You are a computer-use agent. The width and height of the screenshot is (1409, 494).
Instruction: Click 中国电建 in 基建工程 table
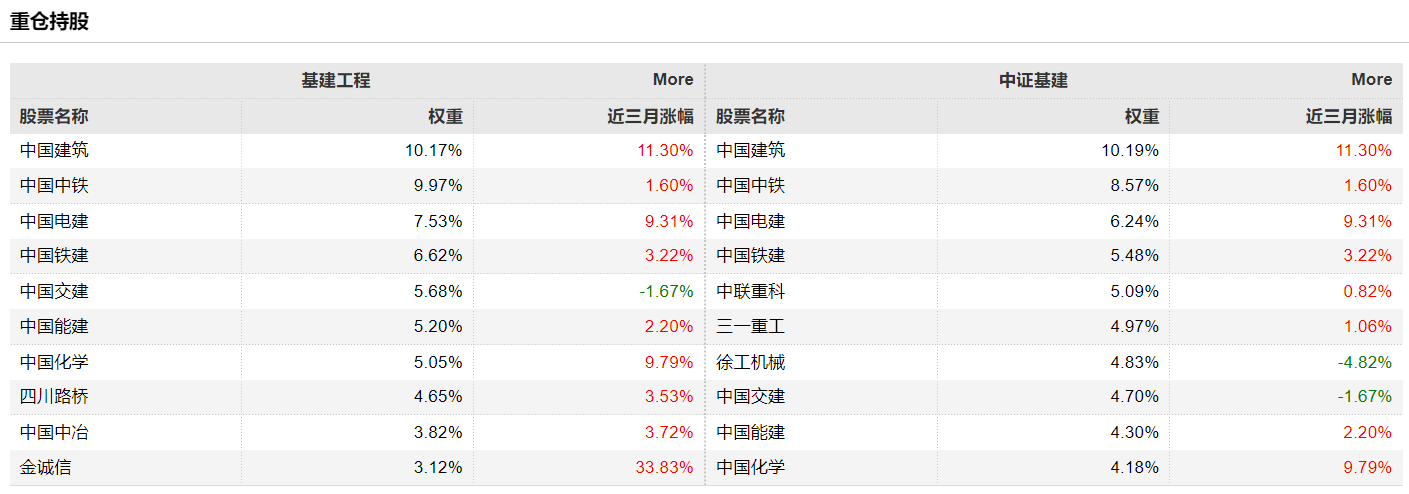click(x=54, y=221)
